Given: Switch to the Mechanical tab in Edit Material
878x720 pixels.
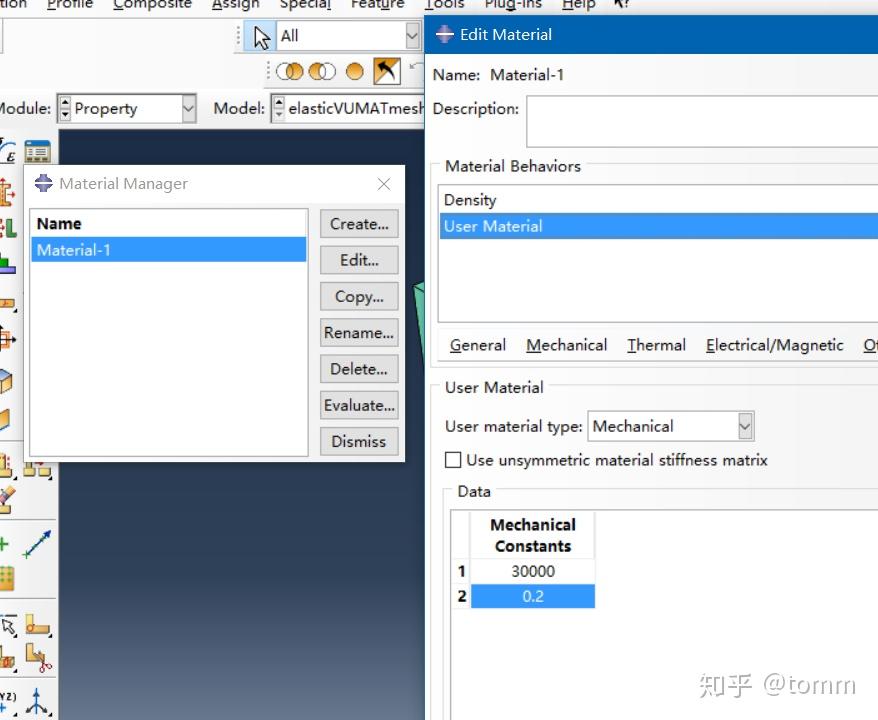Looking at the screenshot, I should coord(566,345).
